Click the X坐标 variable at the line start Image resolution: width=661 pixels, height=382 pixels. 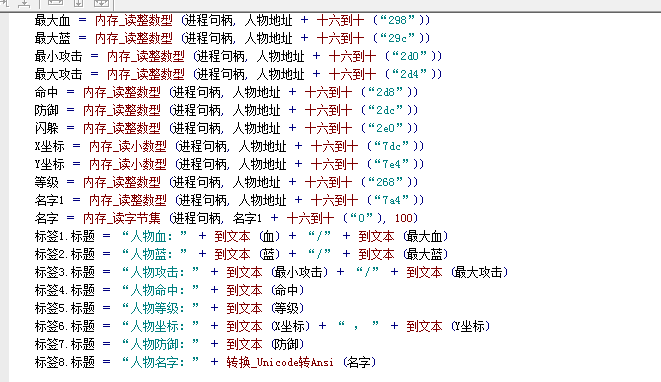(x=49, y=146)
